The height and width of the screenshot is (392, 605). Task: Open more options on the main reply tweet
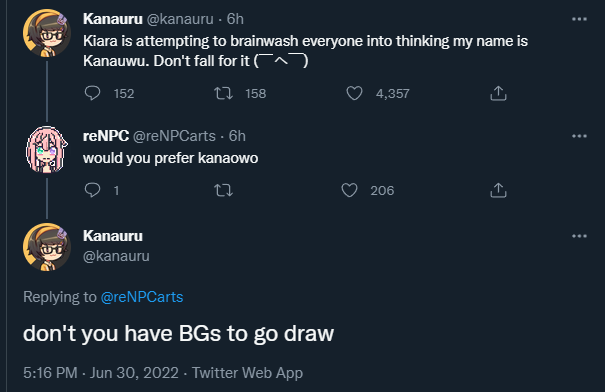[x=579, y=236]
